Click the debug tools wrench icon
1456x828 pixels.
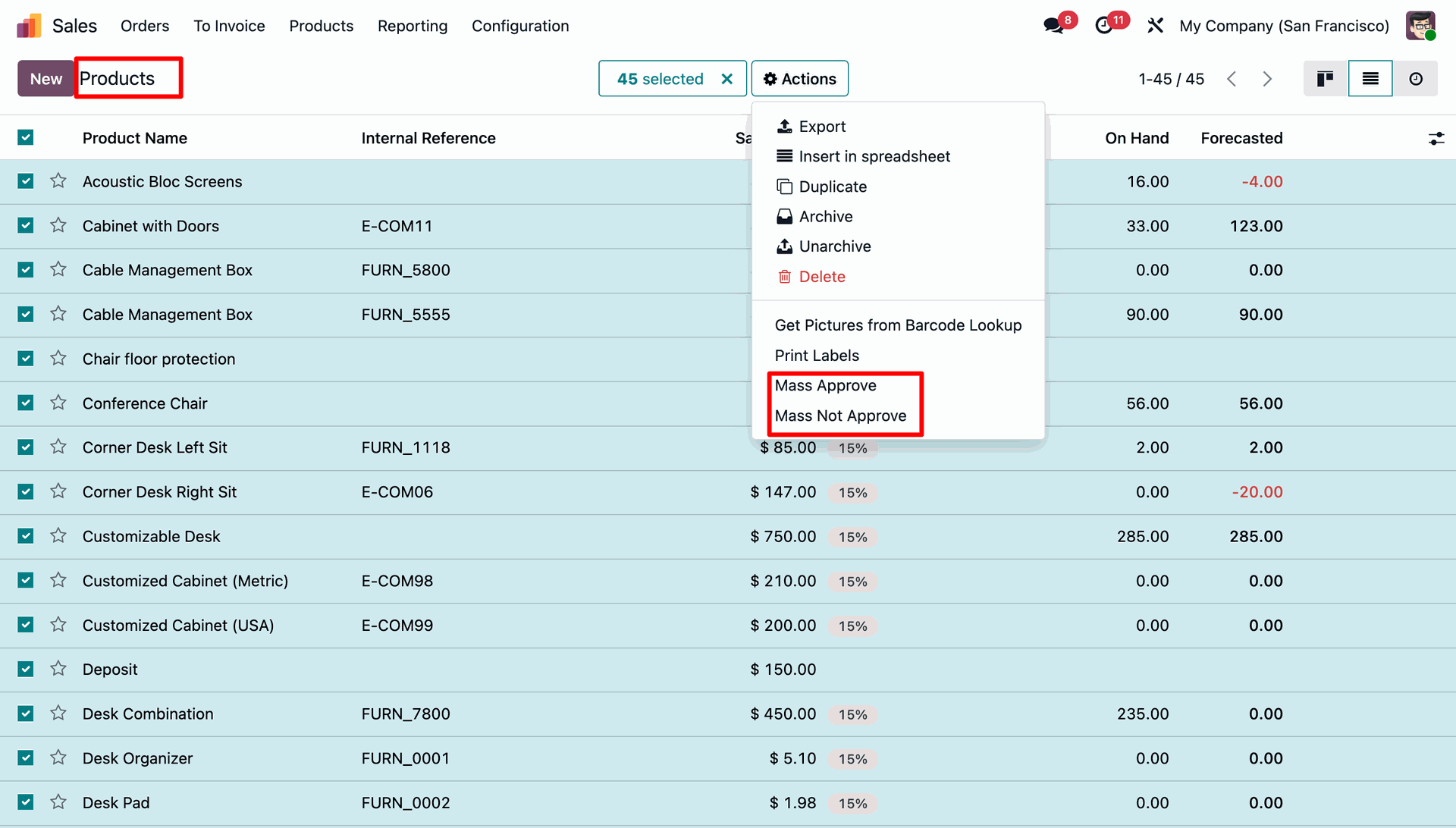coord(1155,26)
